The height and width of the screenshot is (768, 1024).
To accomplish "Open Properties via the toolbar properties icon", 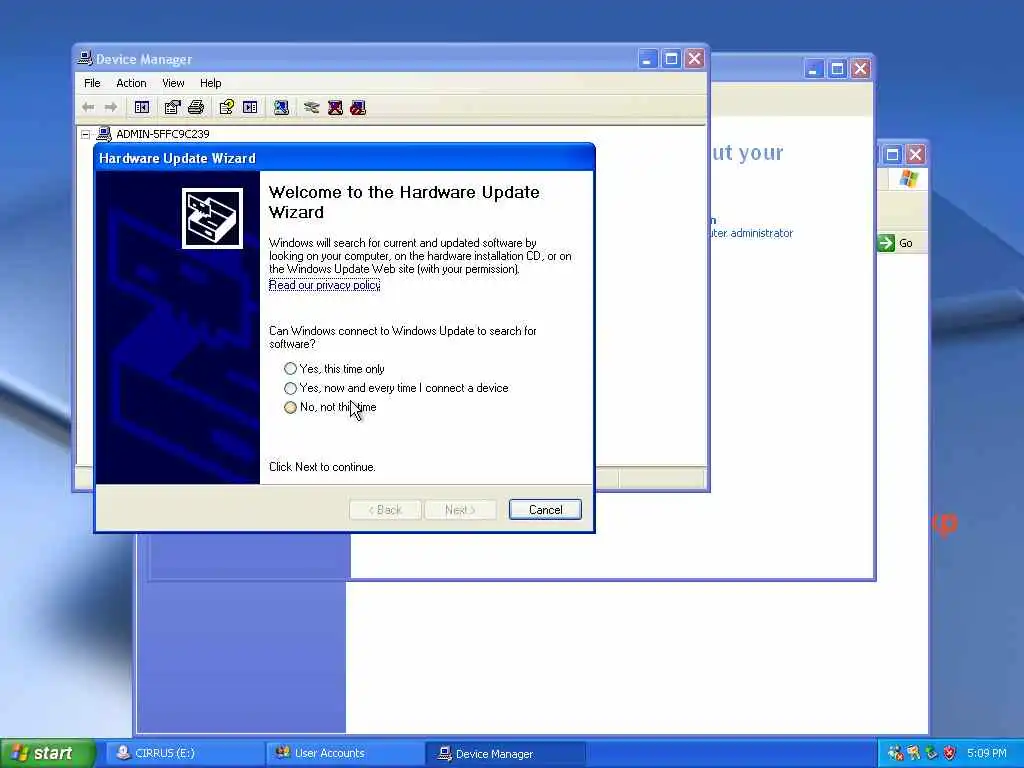I will click(x=172, y=107).
